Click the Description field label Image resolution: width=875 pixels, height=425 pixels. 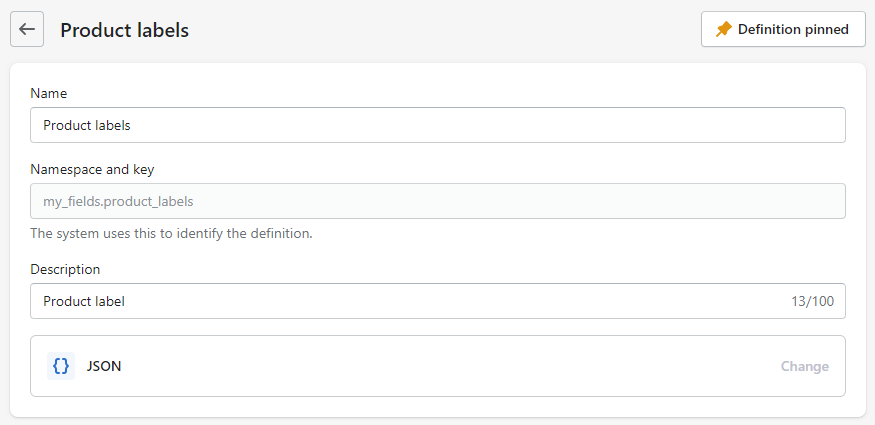tap(65, 269)
